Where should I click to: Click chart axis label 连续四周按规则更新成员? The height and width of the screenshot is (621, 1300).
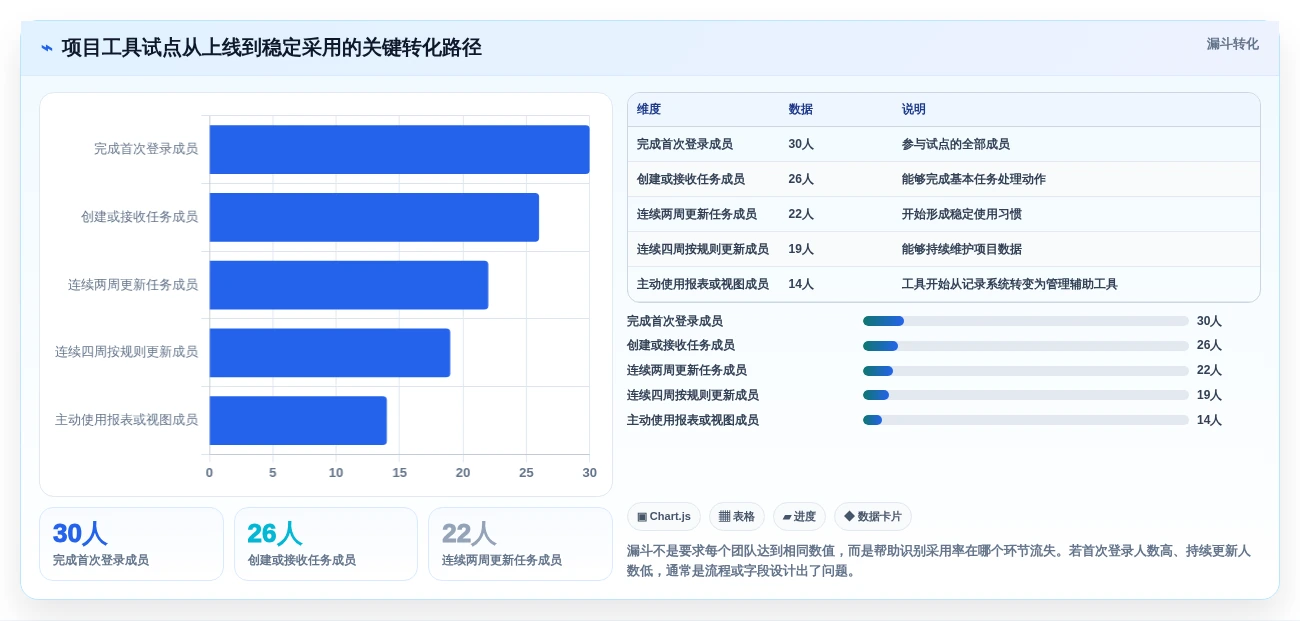[127, 352]
